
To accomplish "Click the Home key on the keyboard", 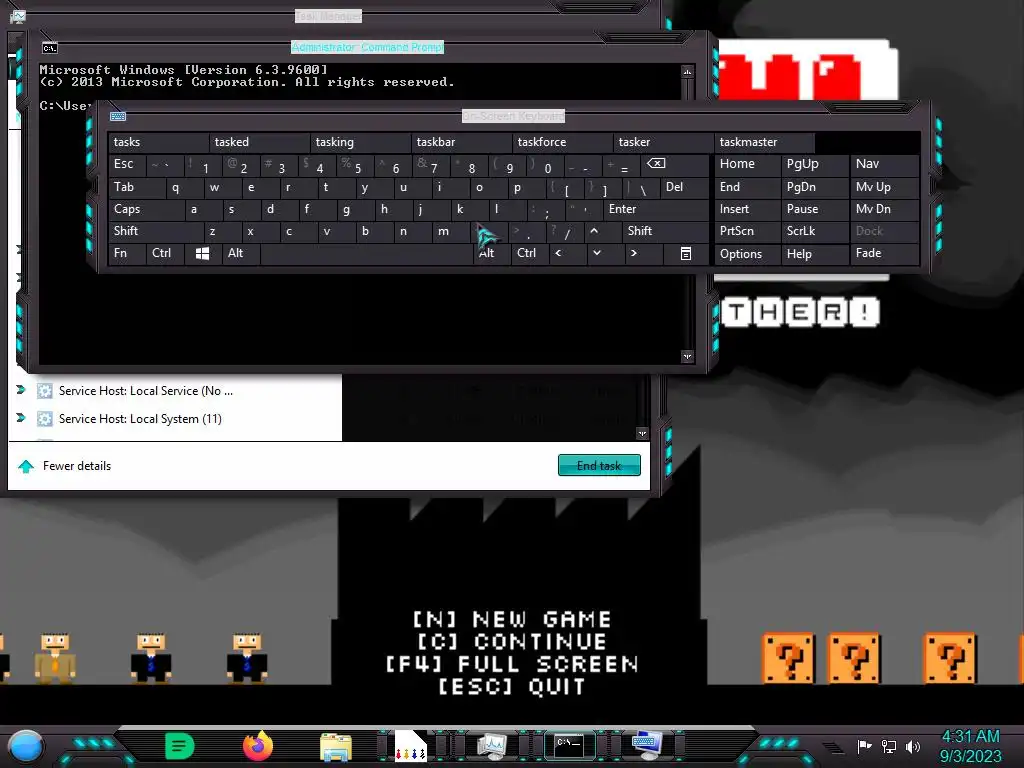I will 747,164.
